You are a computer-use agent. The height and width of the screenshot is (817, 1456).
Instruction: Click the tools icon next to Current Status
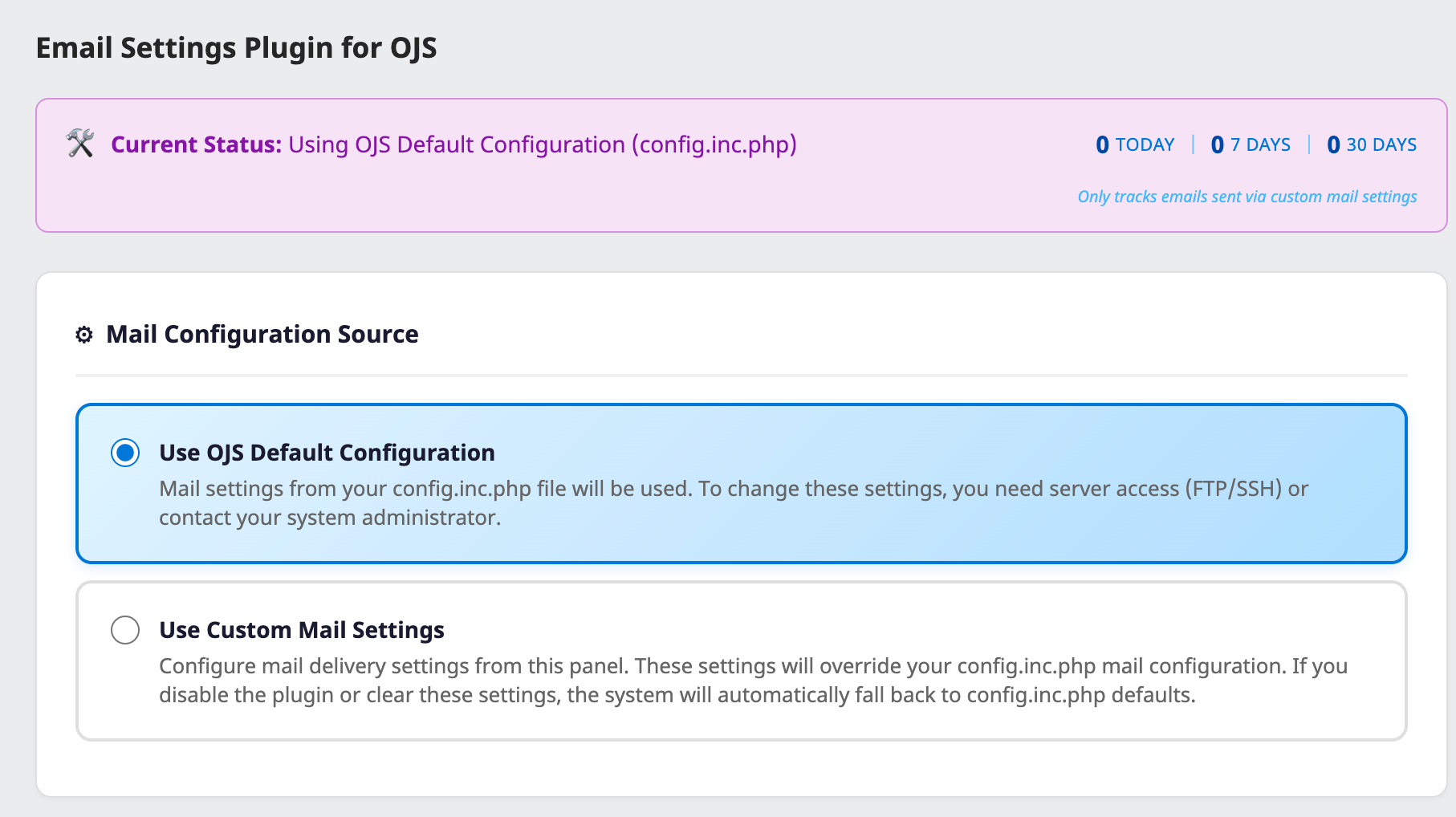coord(81,144)
